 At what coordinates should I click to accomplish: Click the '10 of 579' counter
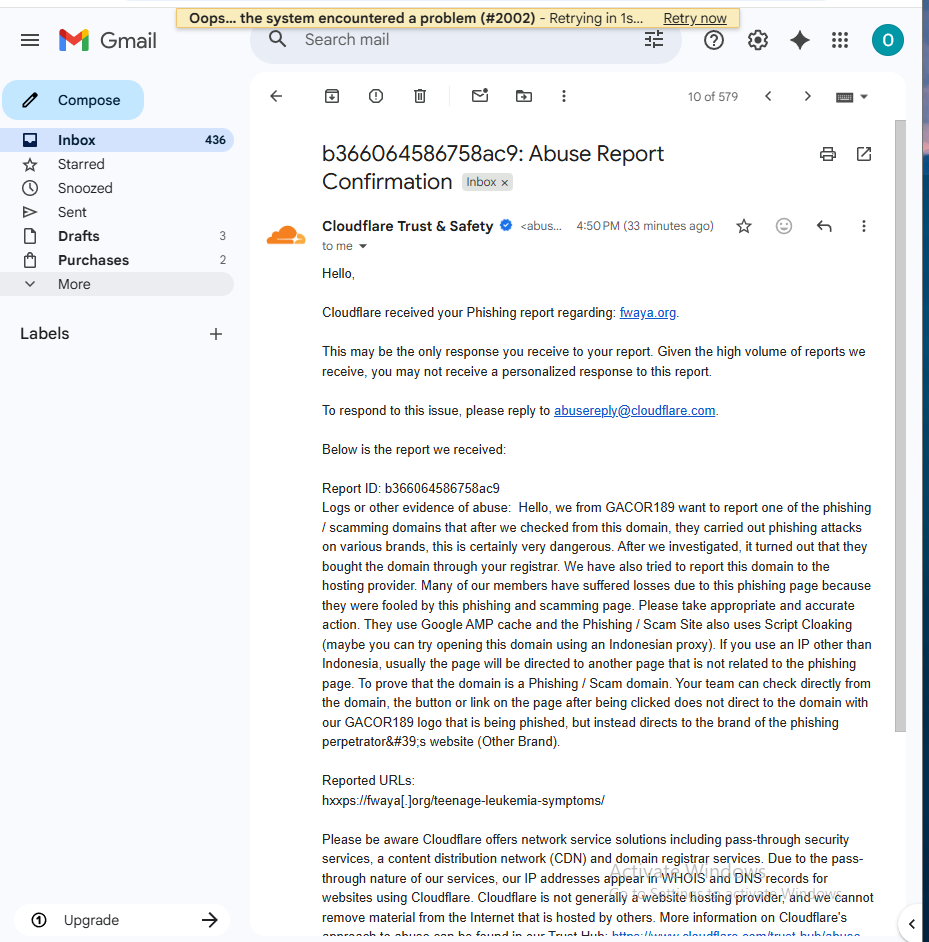[x=713, y=97]
